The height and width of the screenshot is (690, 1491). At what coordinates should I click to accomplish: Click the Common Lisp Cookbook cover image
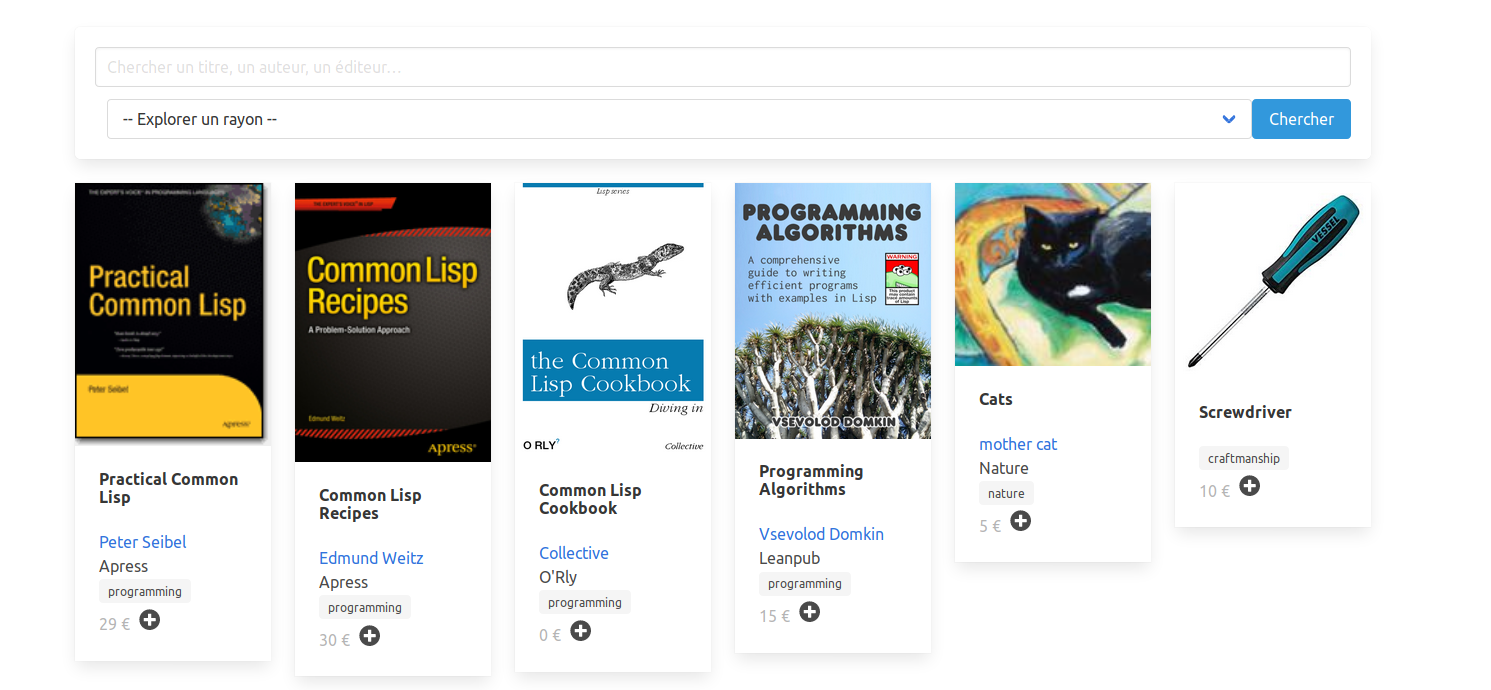point(613,320)
